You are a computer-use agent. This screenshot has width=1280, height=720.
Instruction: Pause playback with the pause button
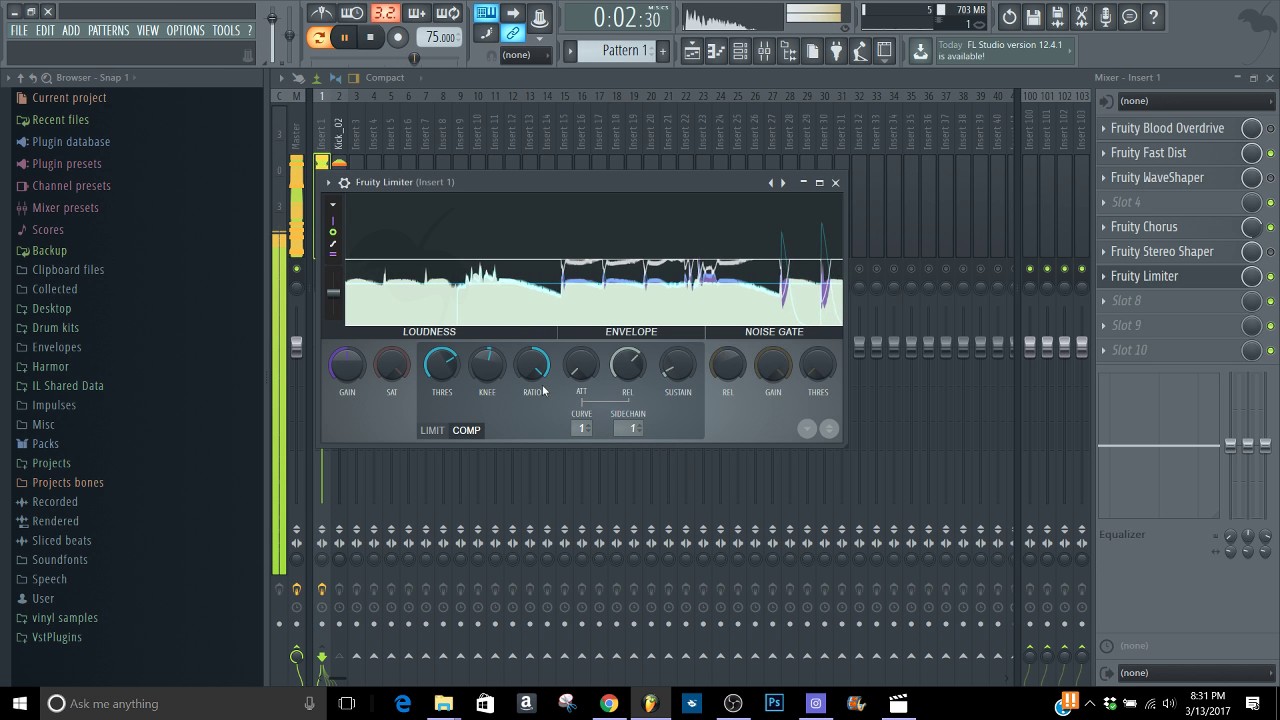point(344,38)
